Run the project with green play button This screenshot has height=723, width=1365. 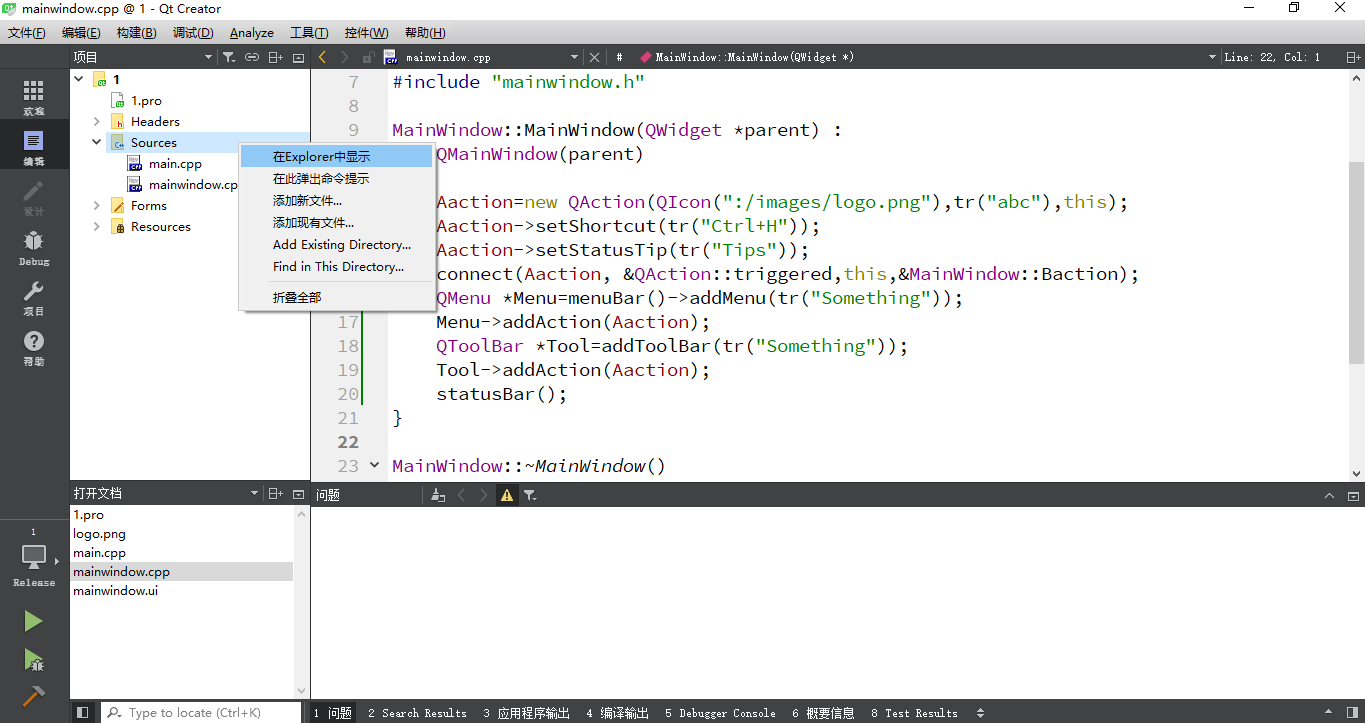point(34,621)
